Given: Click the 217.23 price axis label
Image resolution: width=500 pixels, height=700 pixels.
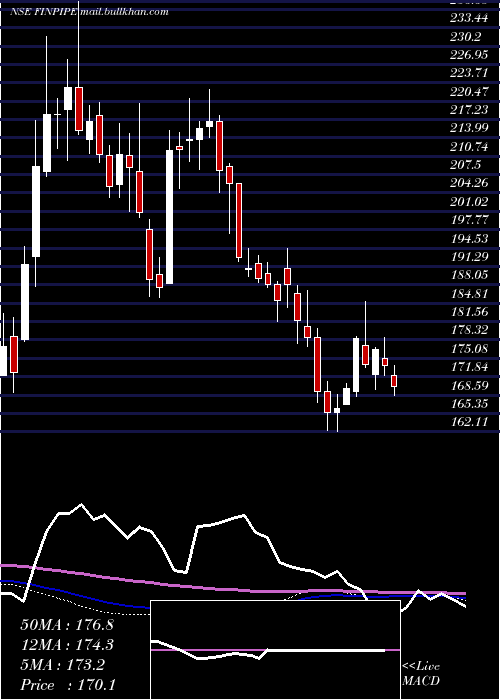Looking at the screenshot, I should point(468,110).
